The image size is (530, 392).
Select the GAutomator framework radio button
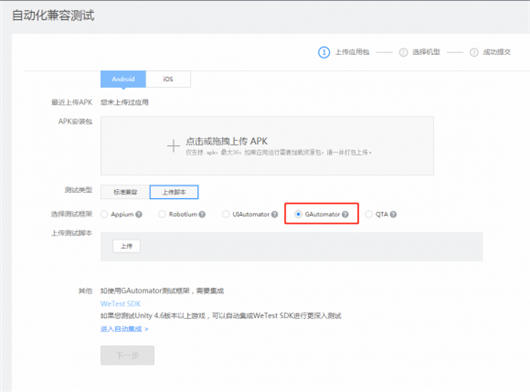(298, 214)
